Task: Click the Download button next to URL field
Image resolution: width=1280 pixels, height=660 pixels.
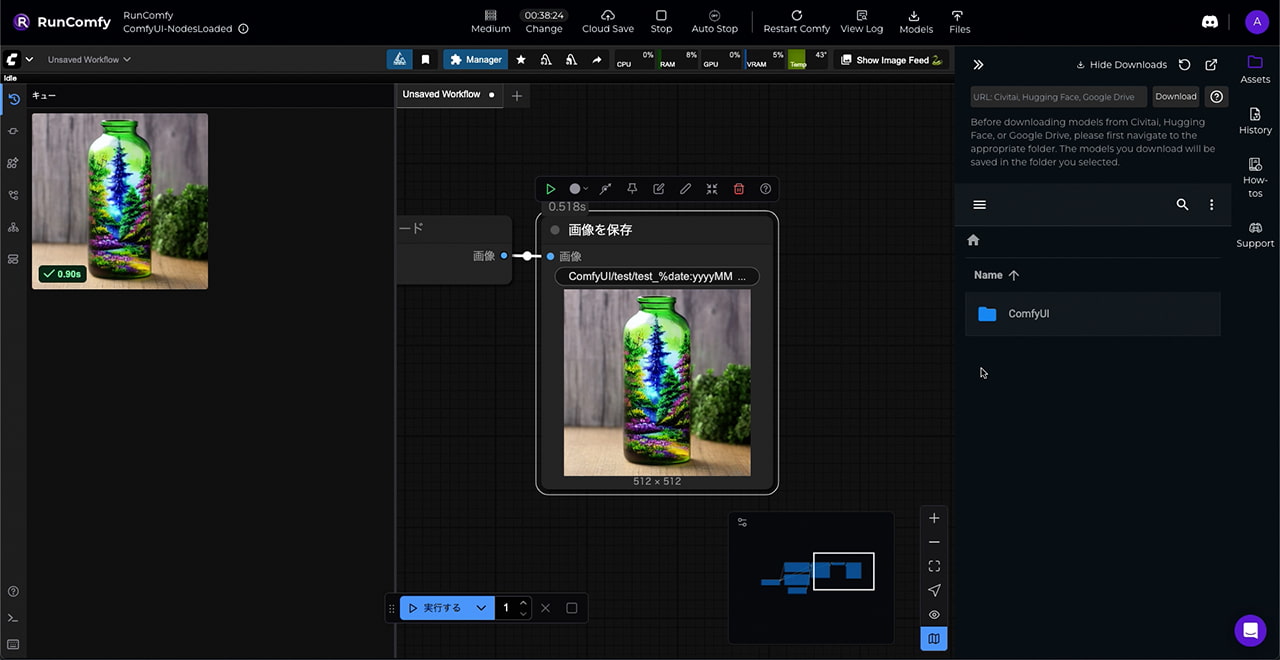Action: 1175,97
